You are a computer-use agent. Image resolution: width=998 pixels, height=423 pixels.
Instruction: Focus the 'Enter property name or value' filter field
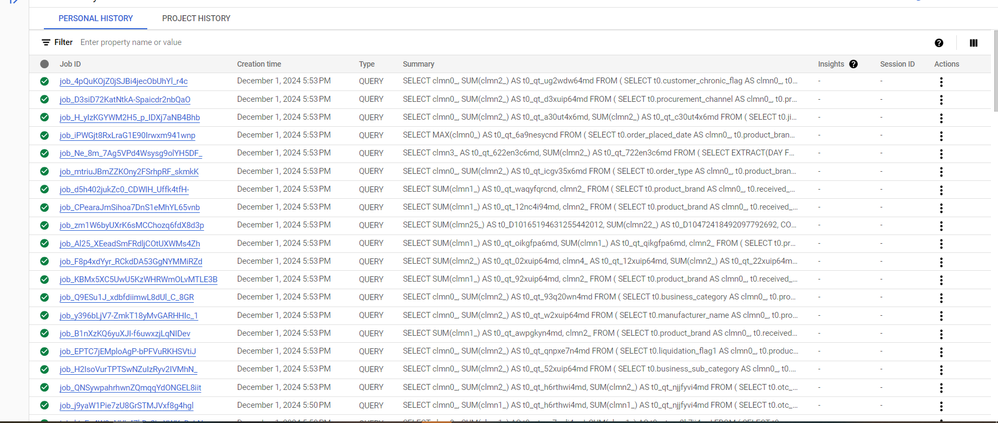(x=131, y=43)
